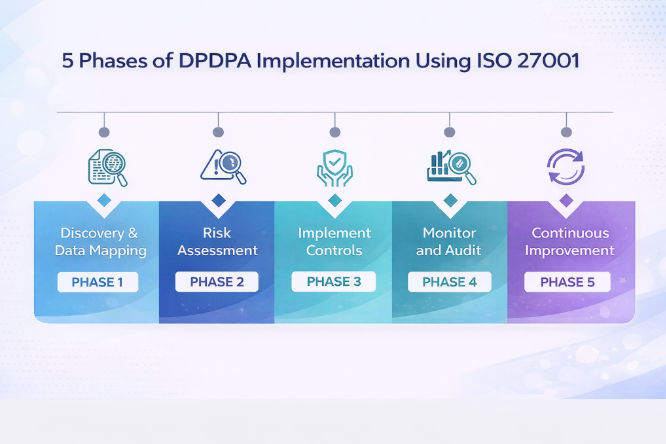Screen dimensions: 666x444
Task: Click the bar chart magnifier icon above Monitor and Audit
Action: pos(452,167)
